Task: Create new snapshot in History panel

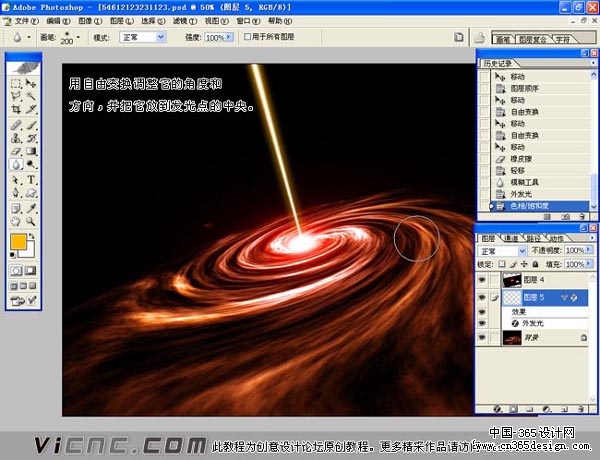Action: pos(565,217)
